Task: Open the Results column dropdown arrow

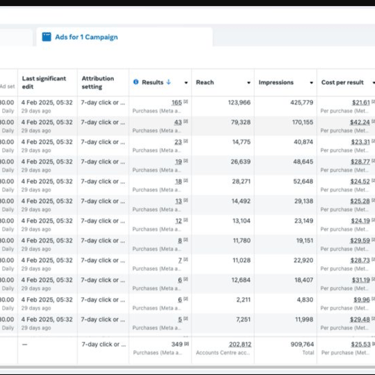Action: [186, 83]
